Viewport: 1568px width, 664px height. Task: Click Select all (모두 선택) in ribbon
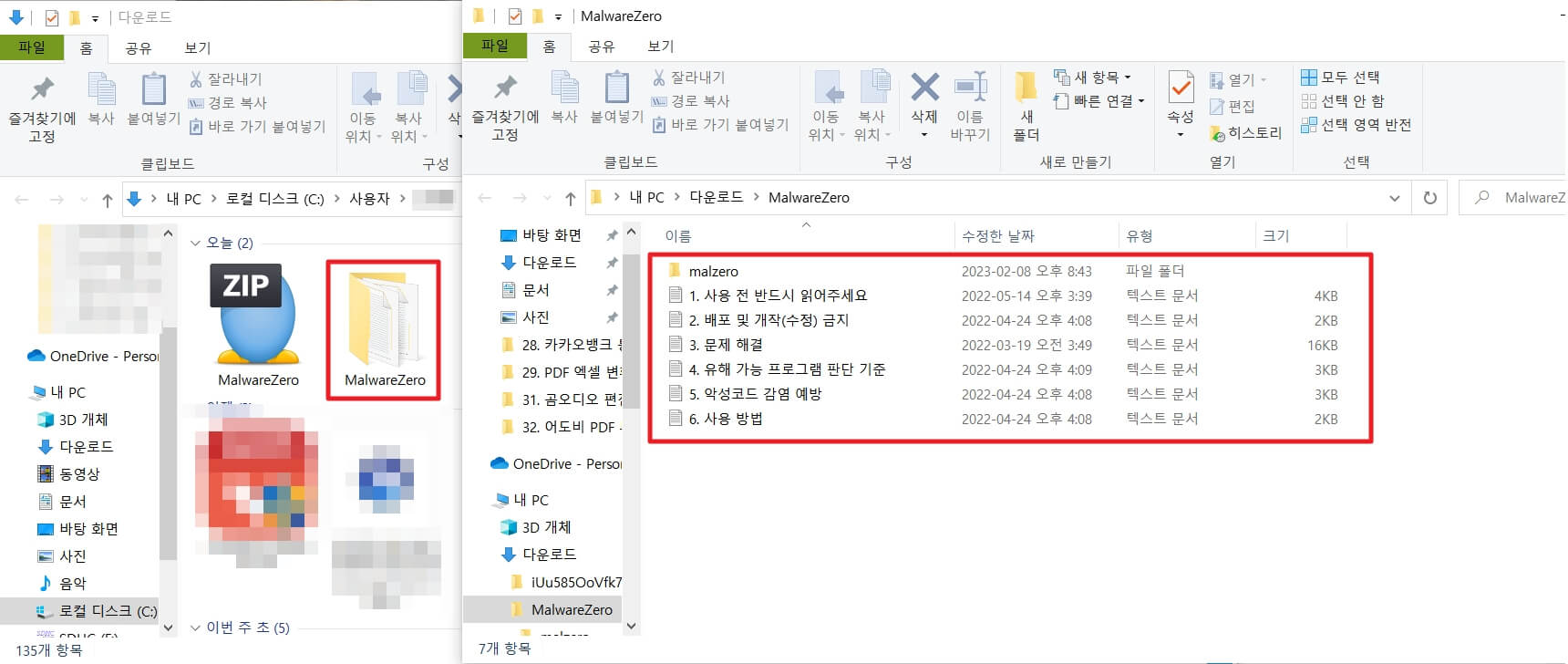[x=1340, y=78]
